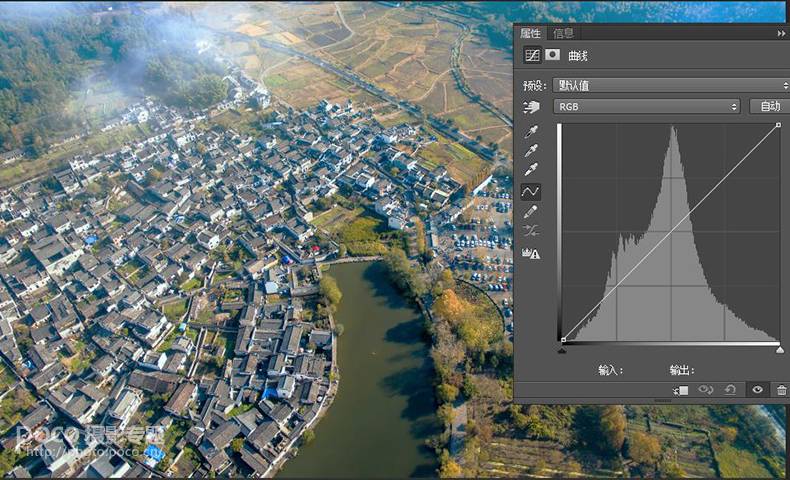Pick the gray point eyedropper
Image resolution: width=790 pixels, height=480 pixels.
[x=531, y=150]
